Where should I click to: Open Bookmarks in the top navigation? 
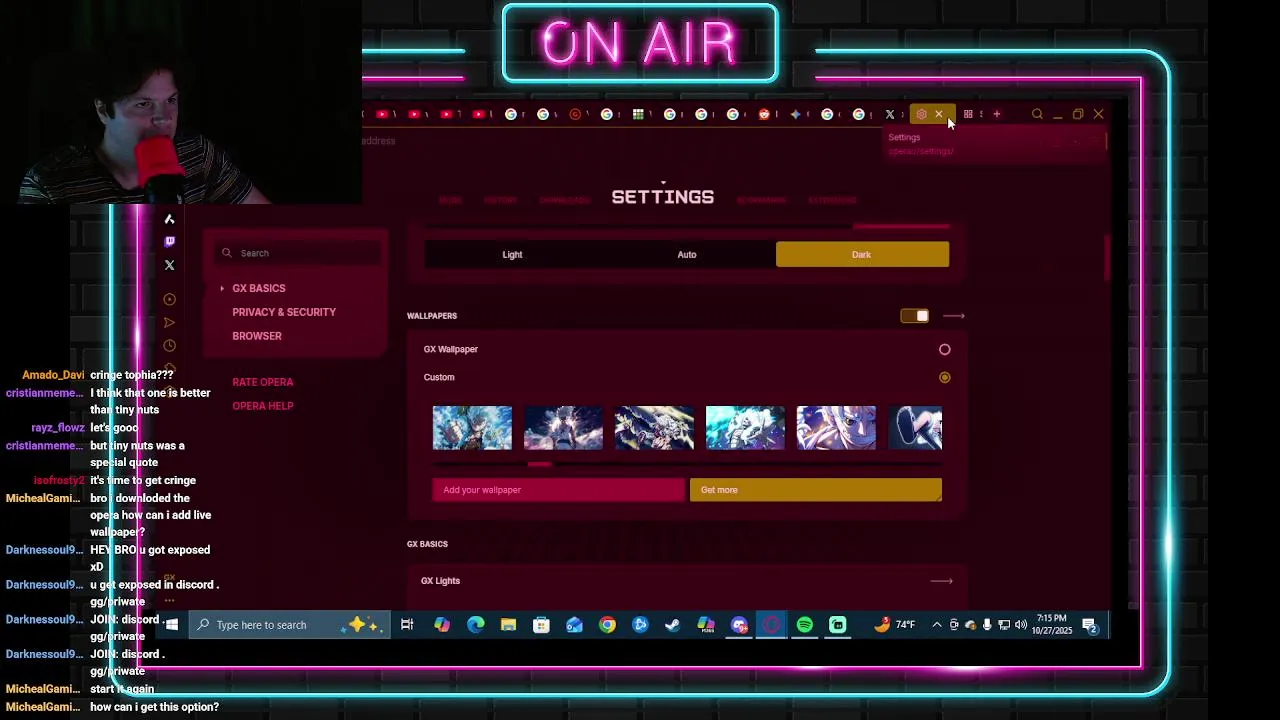pos(761,200)
